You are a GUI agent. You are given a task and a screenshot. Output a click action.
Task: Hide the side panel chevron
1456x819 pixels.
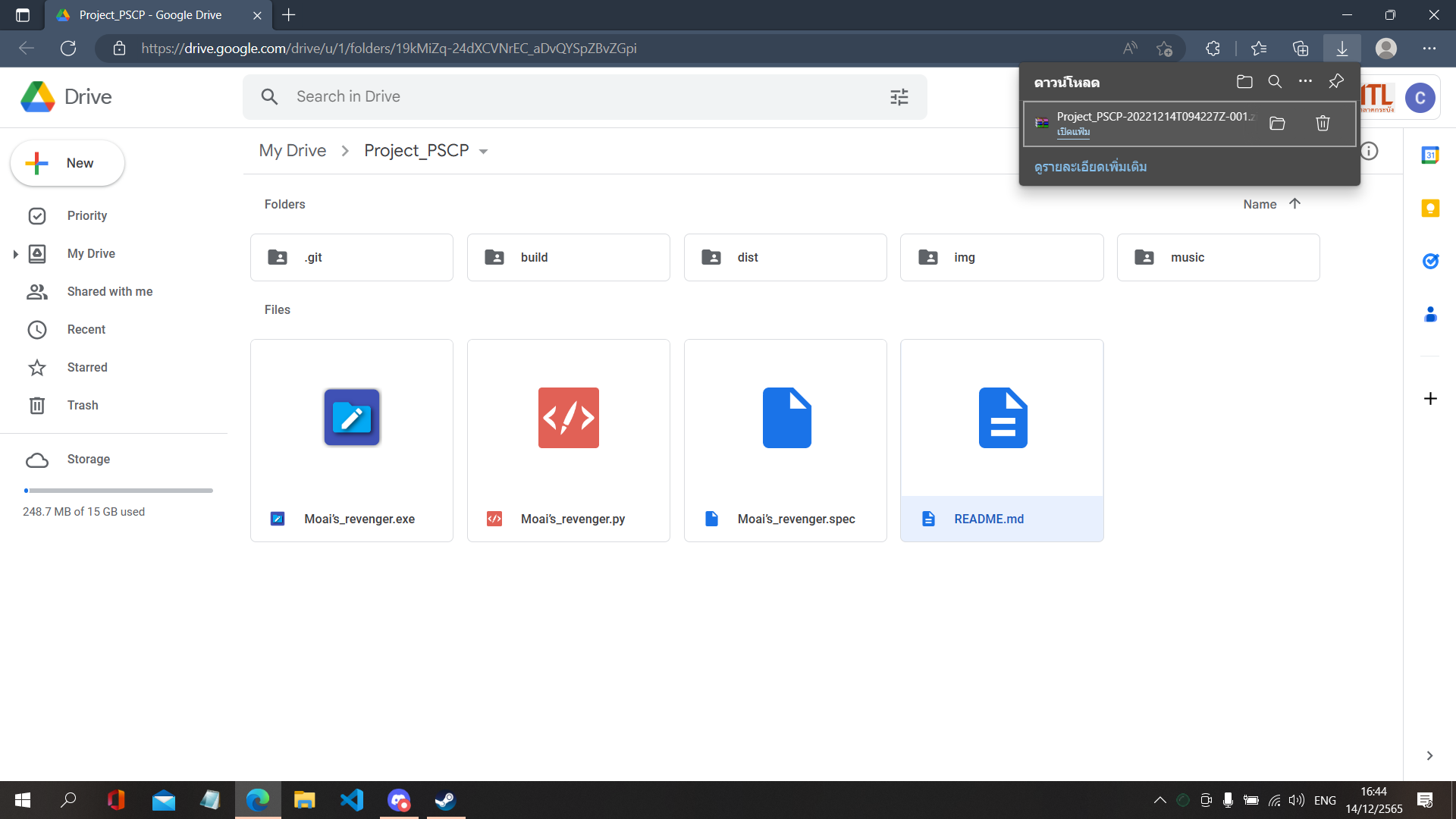(x=1429, y=755)
